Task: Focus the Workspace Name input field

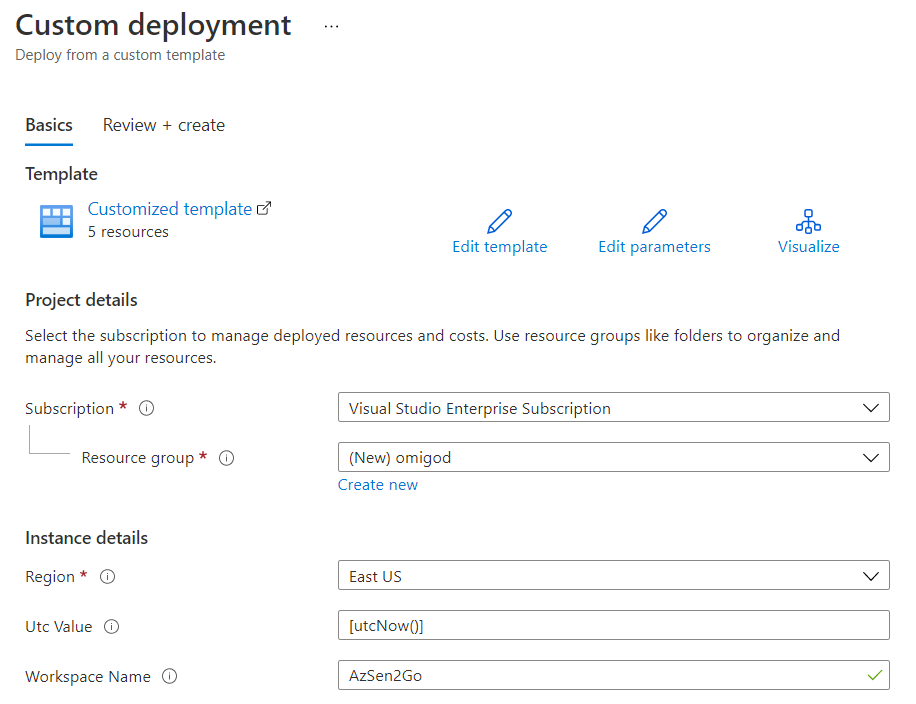Action: coord(613,675)
